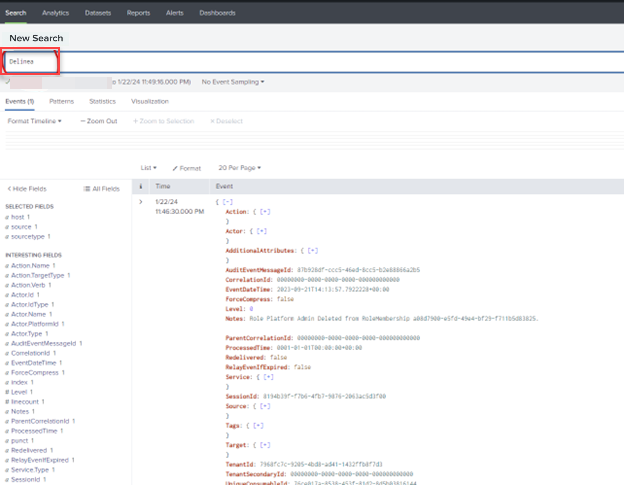Open the Visualization tab

[x=150, y=101]
